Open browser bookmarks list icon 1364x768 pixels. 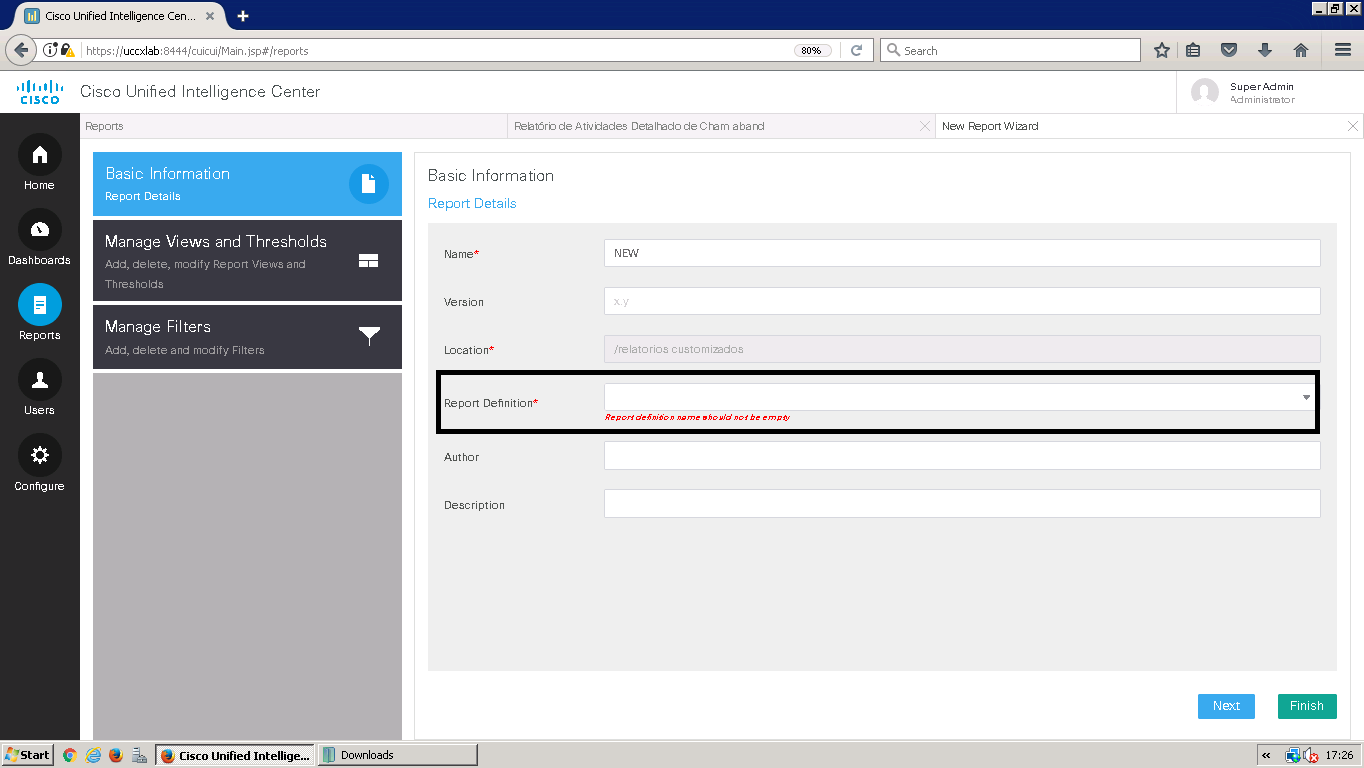[1193, 50]
